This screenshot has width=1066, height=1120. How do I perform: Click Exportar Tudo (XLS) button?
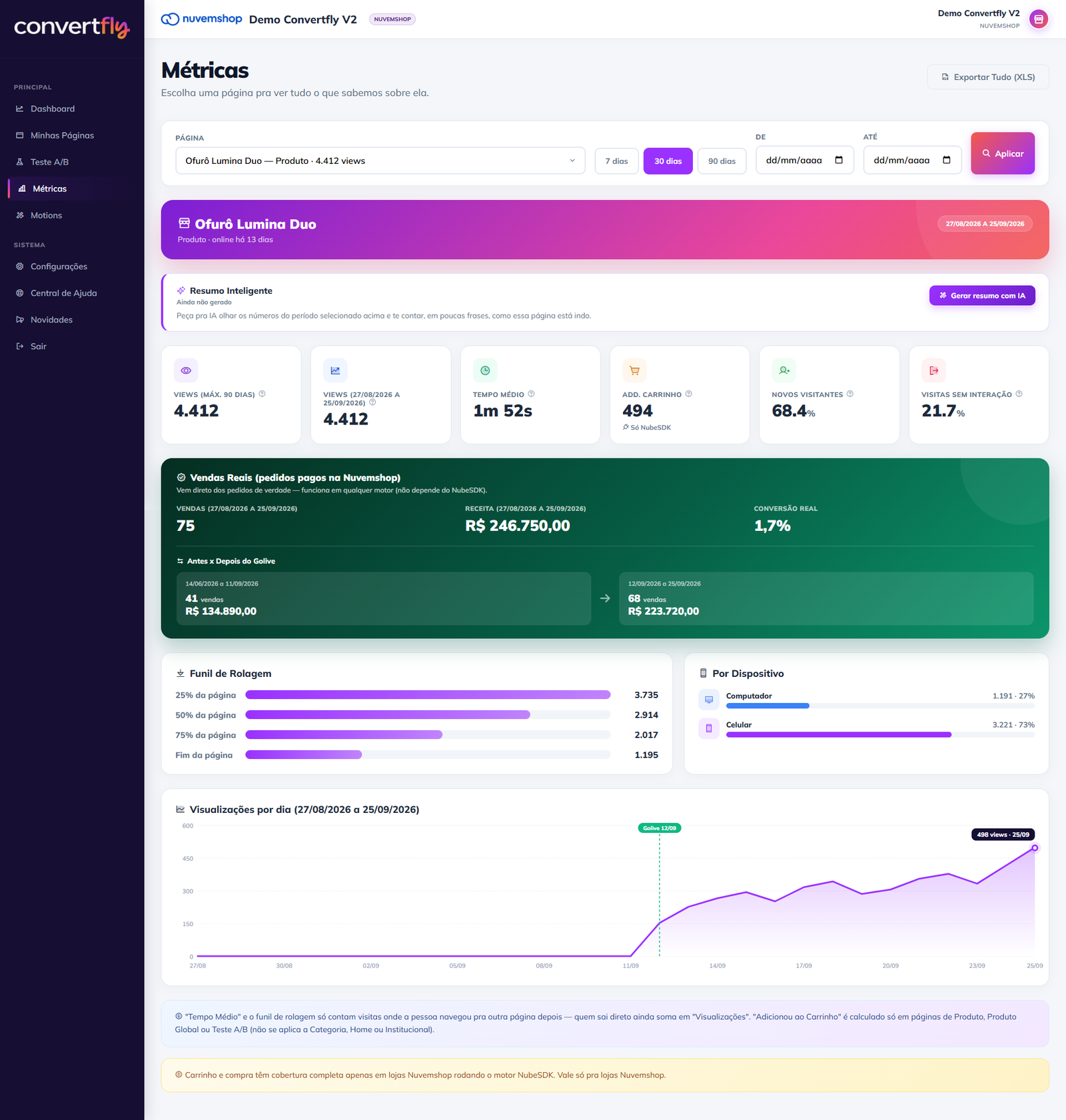[988, 77]
